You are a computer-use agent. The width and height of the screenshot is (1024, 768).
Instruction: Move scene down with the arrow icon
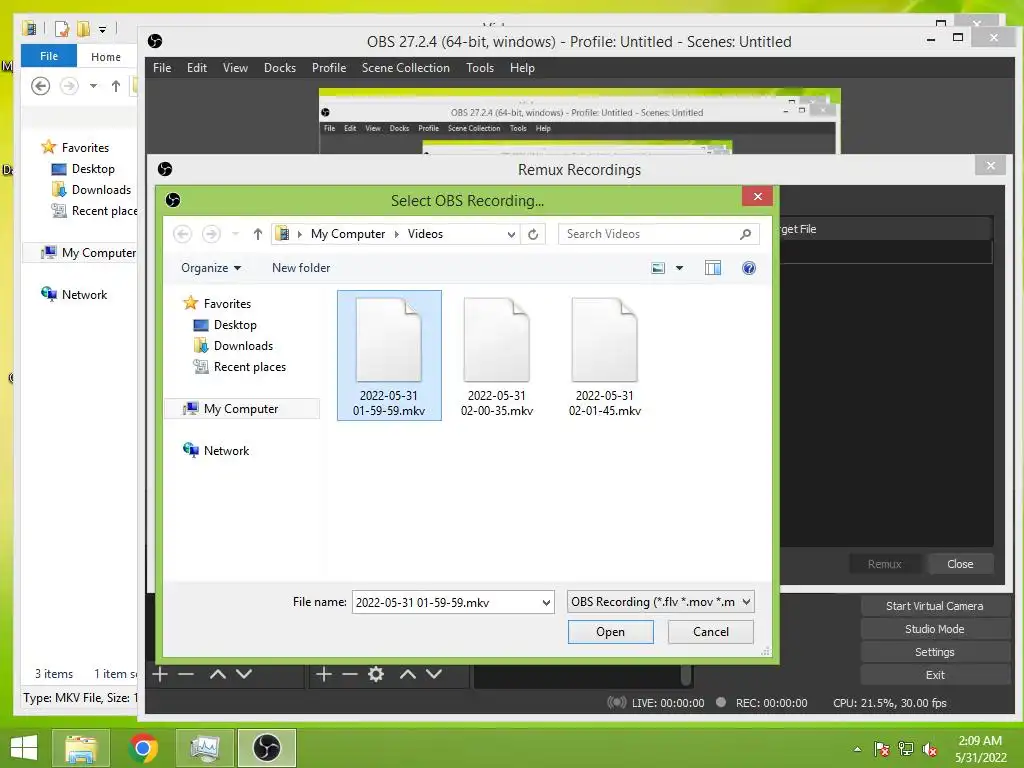[x=244, y=674]
